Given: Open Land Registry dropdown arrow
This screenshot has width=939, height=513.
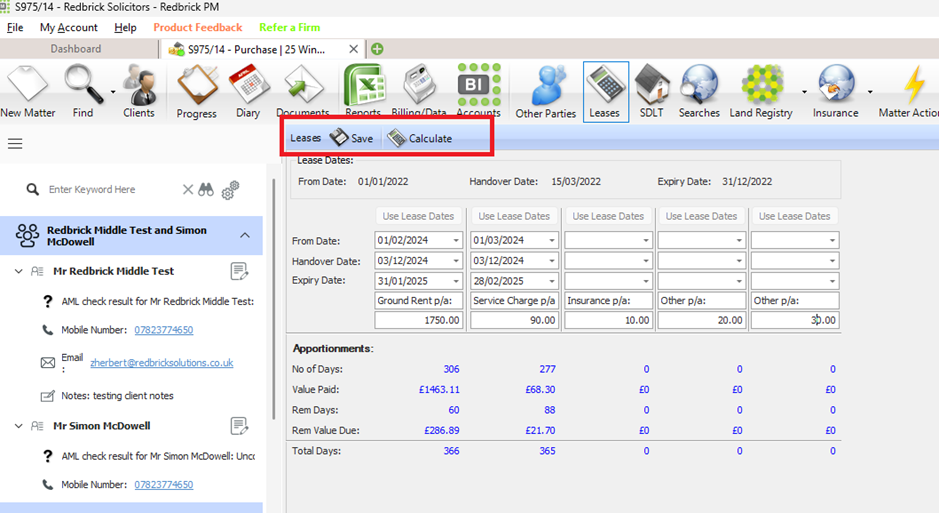Looking at the screenshot, I should [804, 92].
